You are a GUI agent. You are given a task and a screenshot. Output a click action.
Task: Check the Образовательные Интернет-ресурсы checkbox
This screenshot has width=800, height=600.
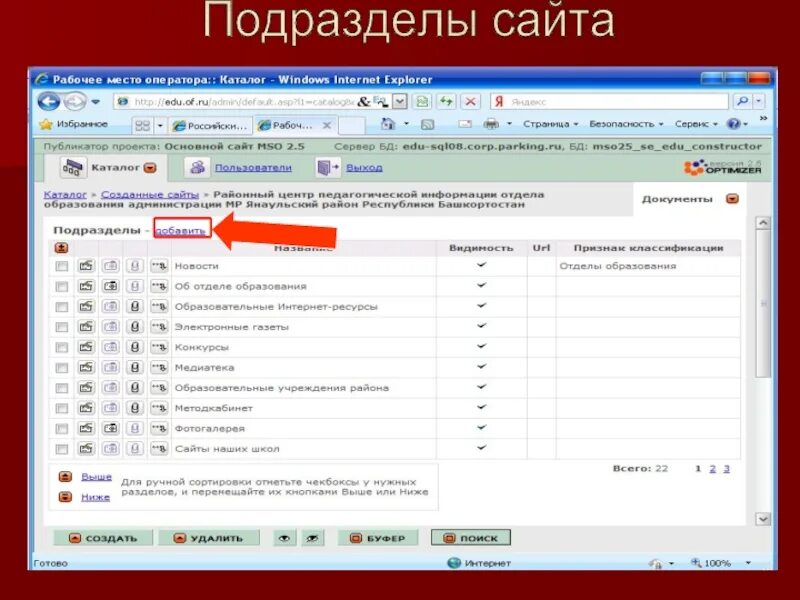(x=62, y=307)
